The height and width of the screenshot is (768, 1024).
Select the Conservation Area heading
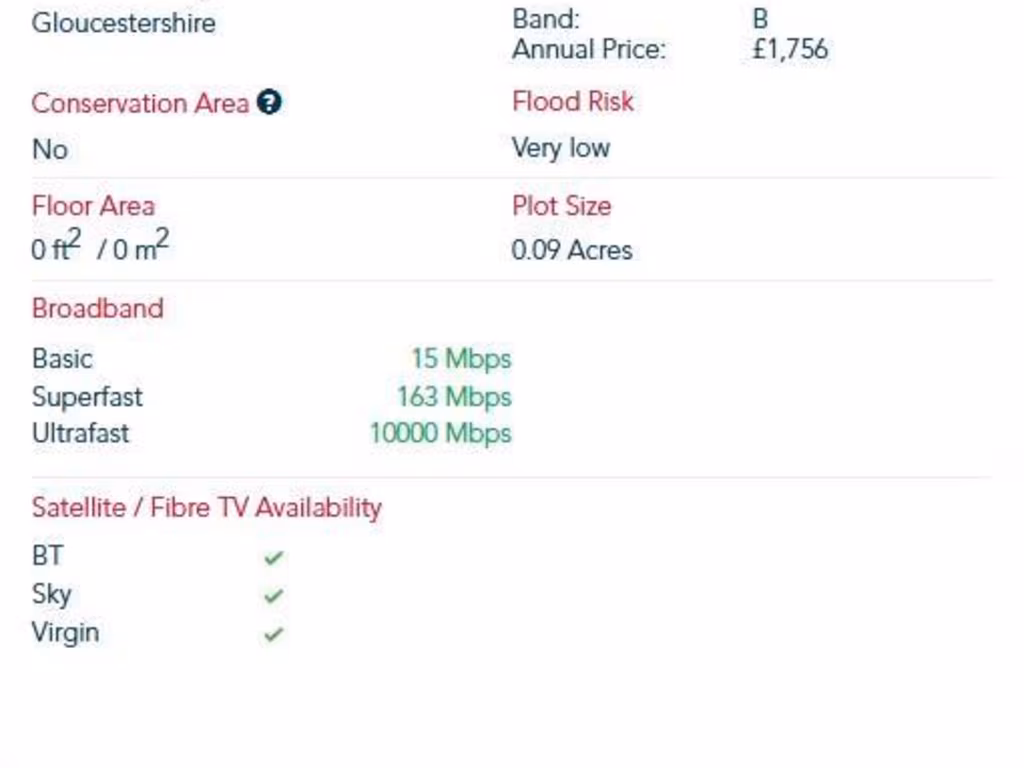140,103
